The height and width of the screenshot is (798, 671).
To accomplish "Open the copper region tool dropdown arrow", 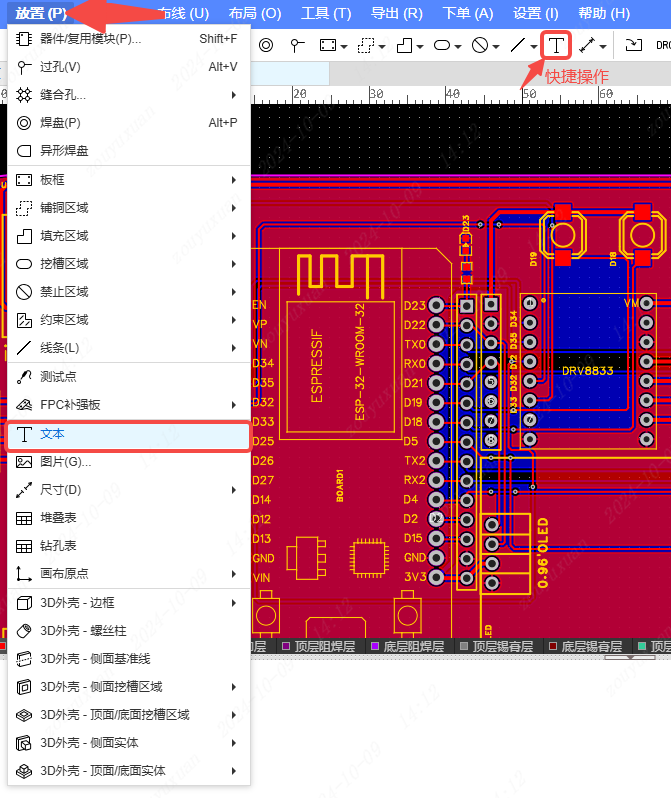I will click(382, 47).
